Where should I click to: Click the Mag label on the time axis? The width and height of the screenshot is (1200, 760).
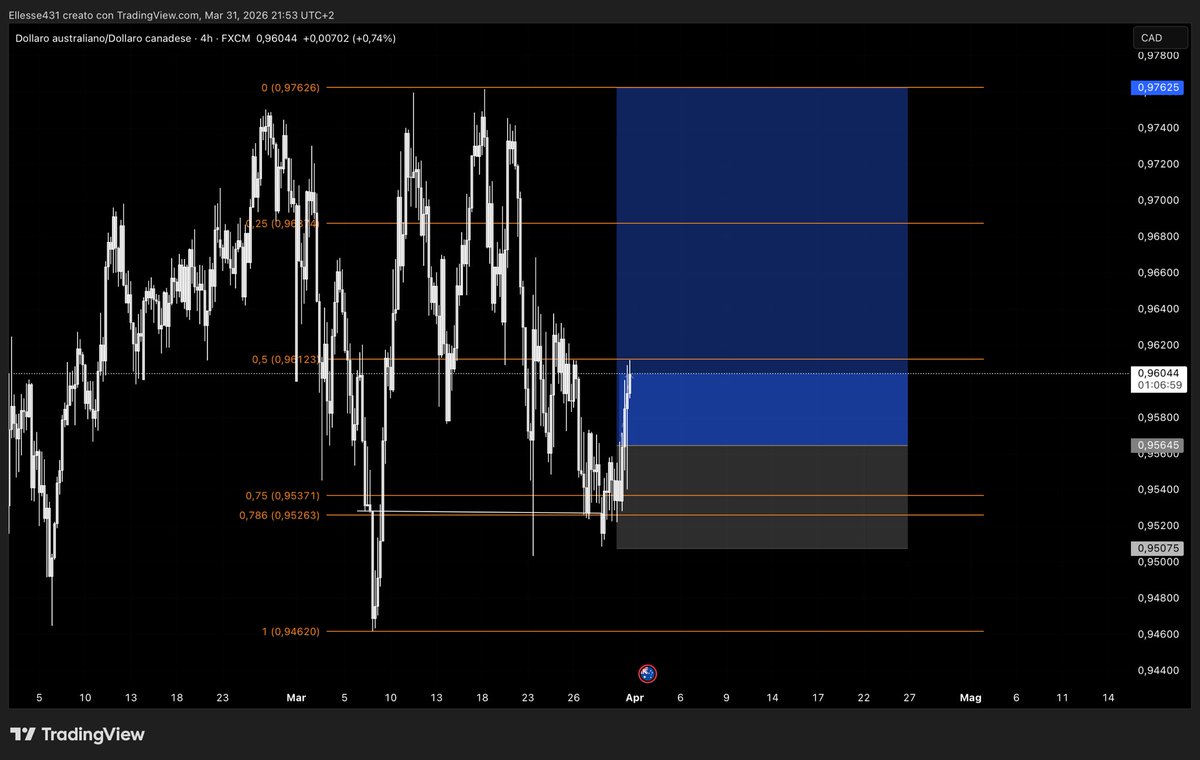(x=969, y=697)
